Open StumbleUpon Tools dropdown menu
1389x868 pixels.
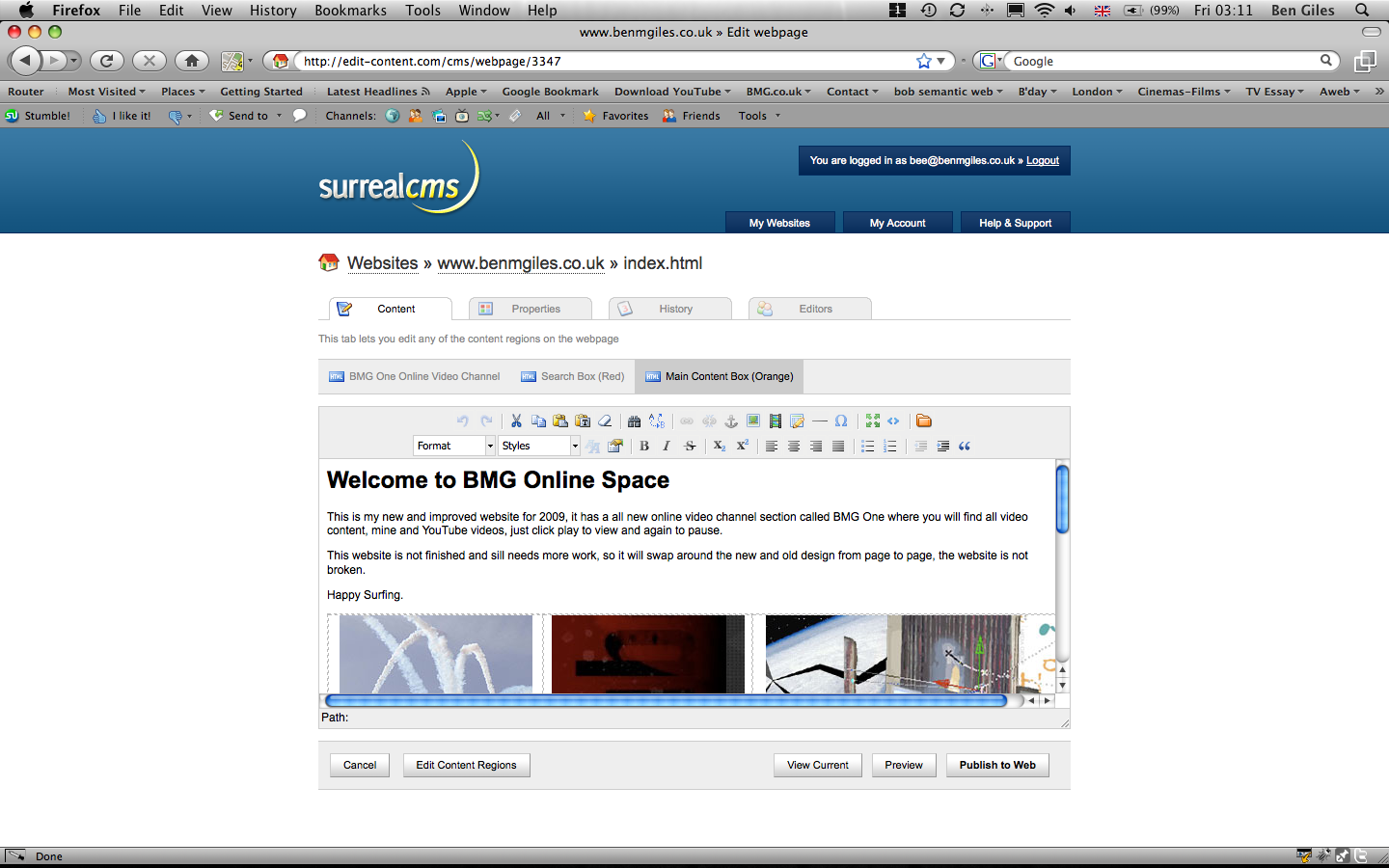(759, 116)
